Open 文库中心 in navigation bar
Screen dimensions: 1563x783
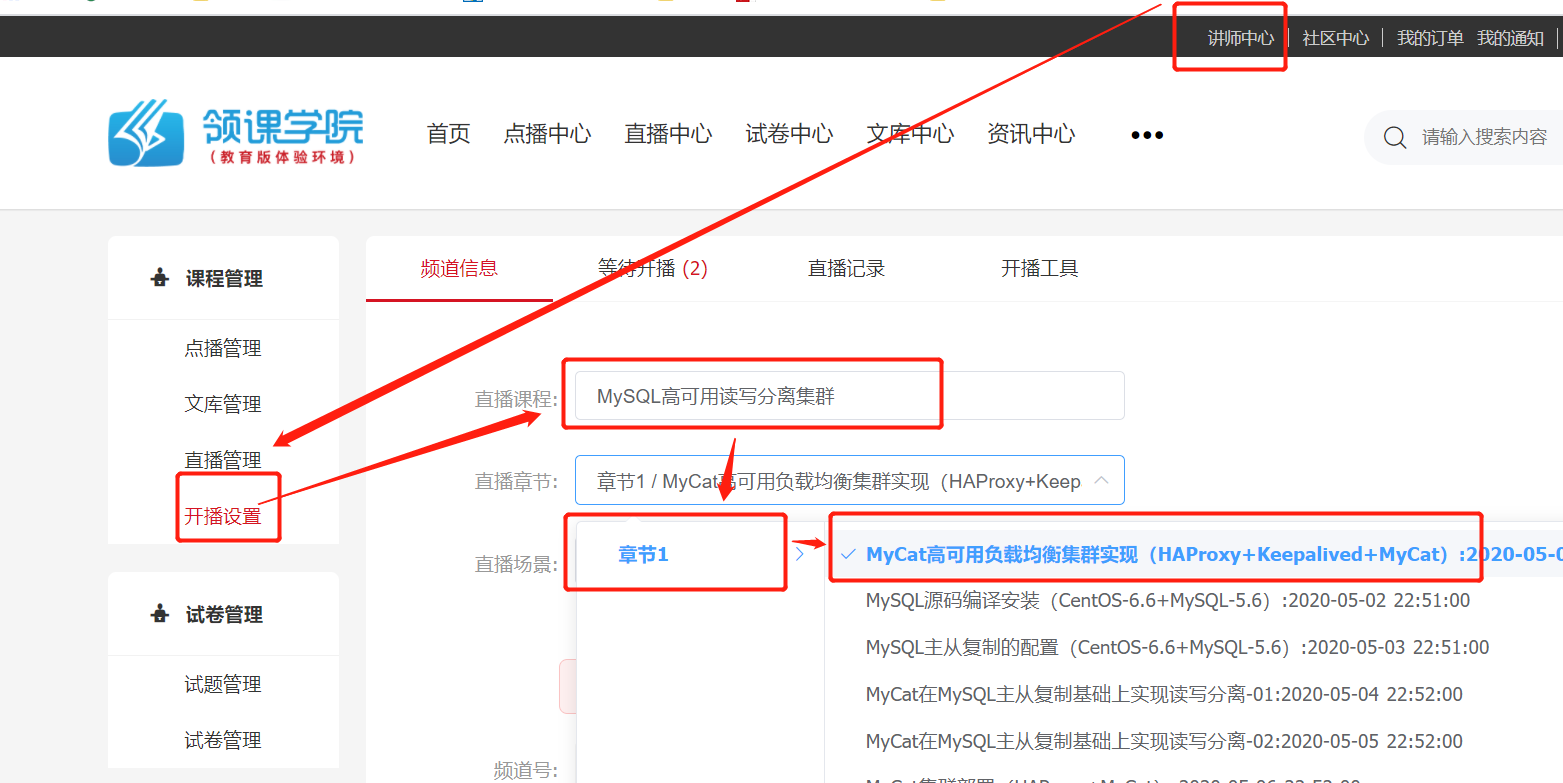click(x=910, y=134)
